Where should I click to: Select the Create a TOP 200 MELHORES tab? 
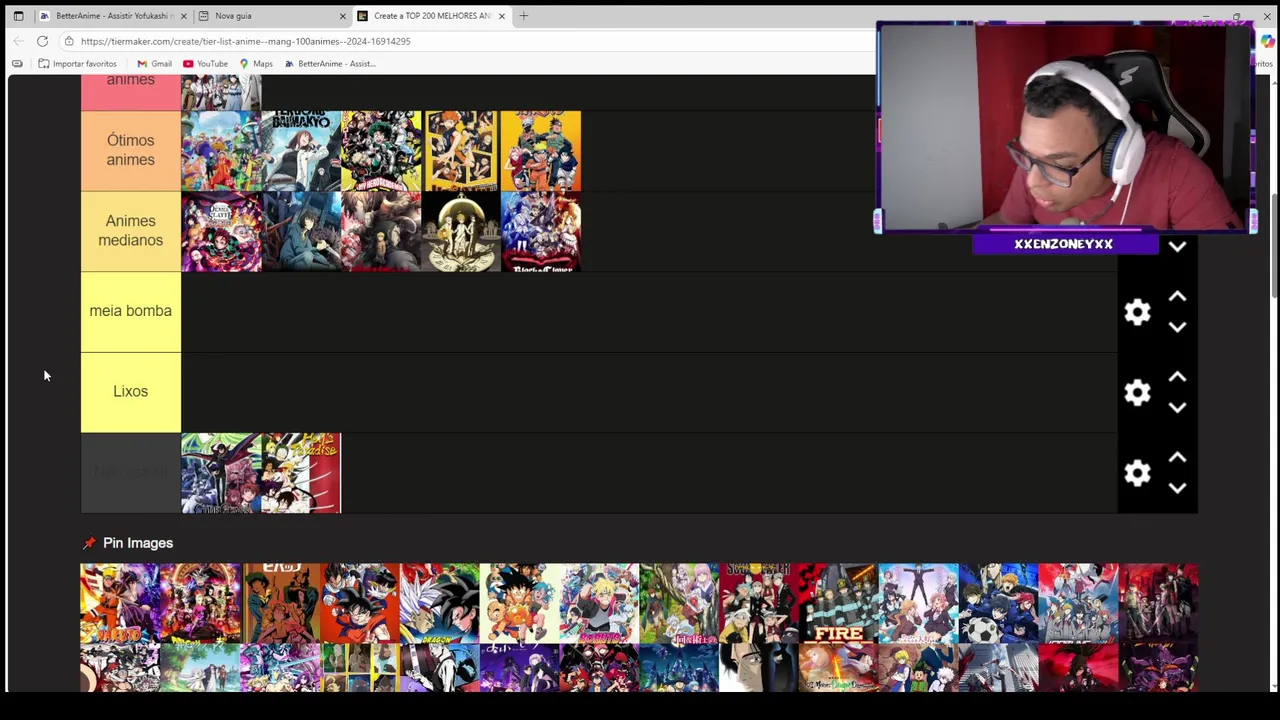(431, 16)
